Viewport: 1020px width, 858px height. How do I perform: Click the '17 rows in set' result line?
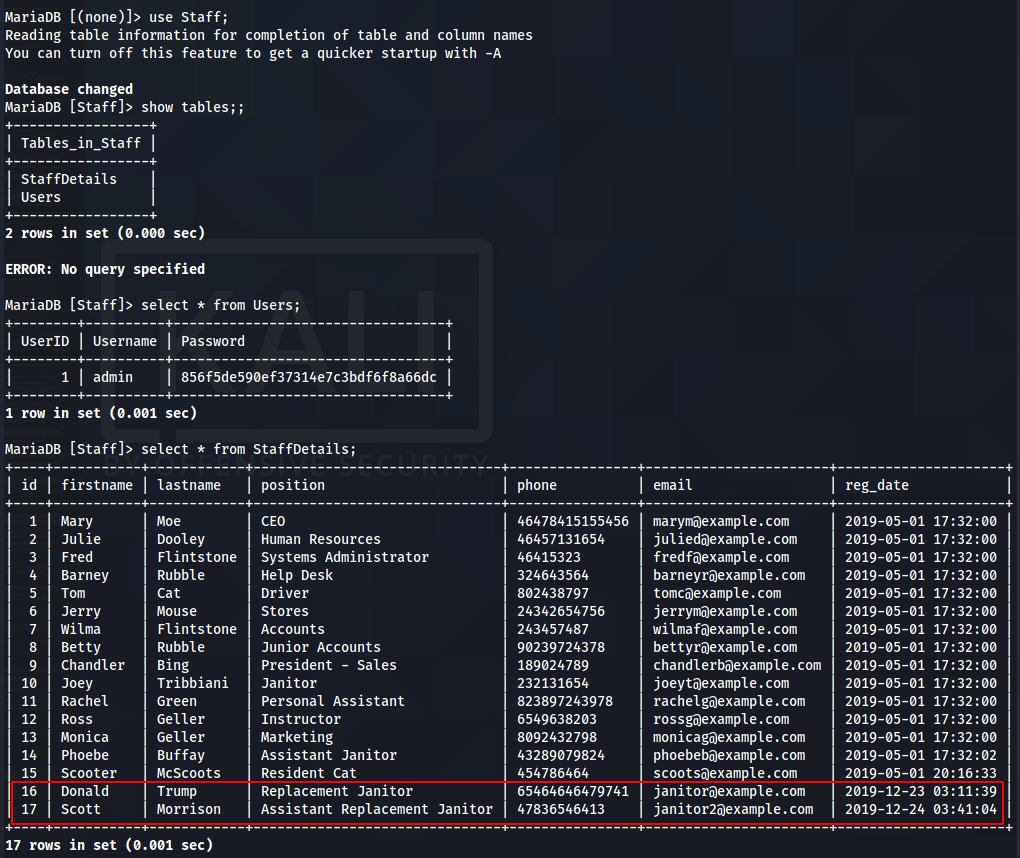point(109,845)
